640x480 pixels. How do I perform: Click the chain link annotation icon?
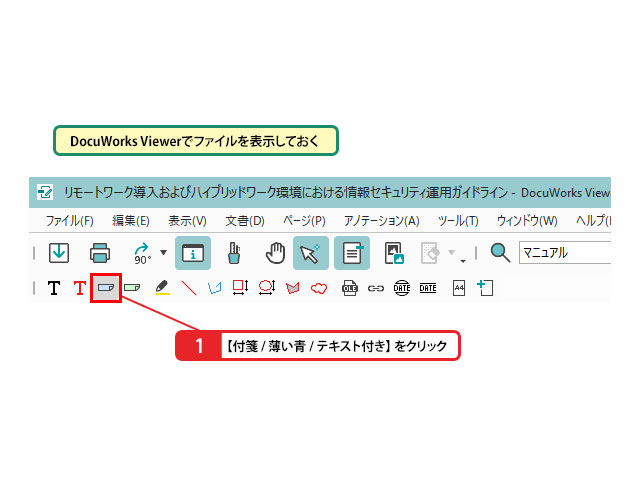(x=376, y=288)
